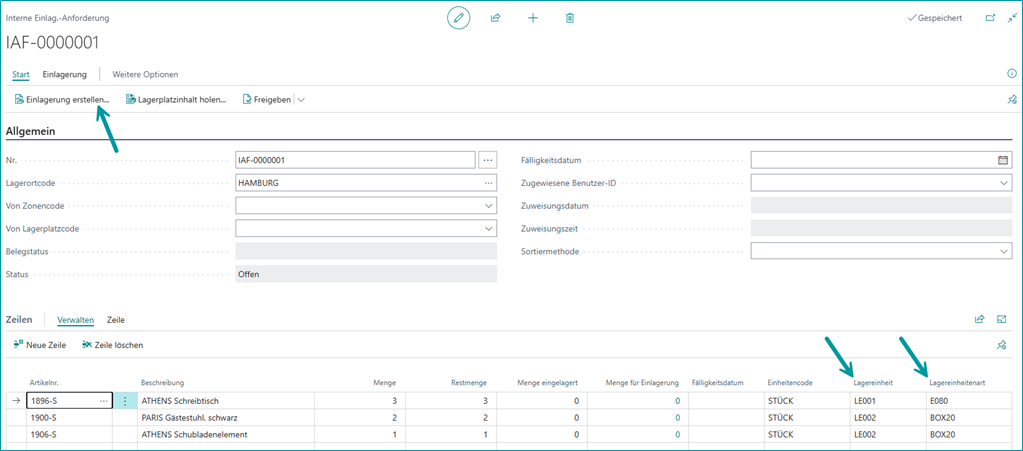
Task: Click the share icon in header
Action: click(495, 18)
